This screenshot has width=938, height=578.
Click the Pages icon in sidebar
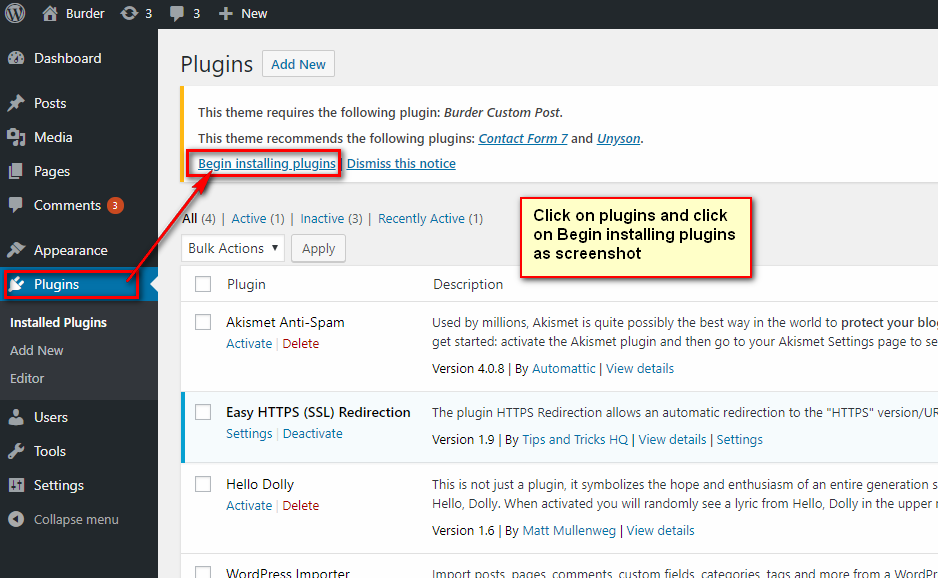click(16, 171)
